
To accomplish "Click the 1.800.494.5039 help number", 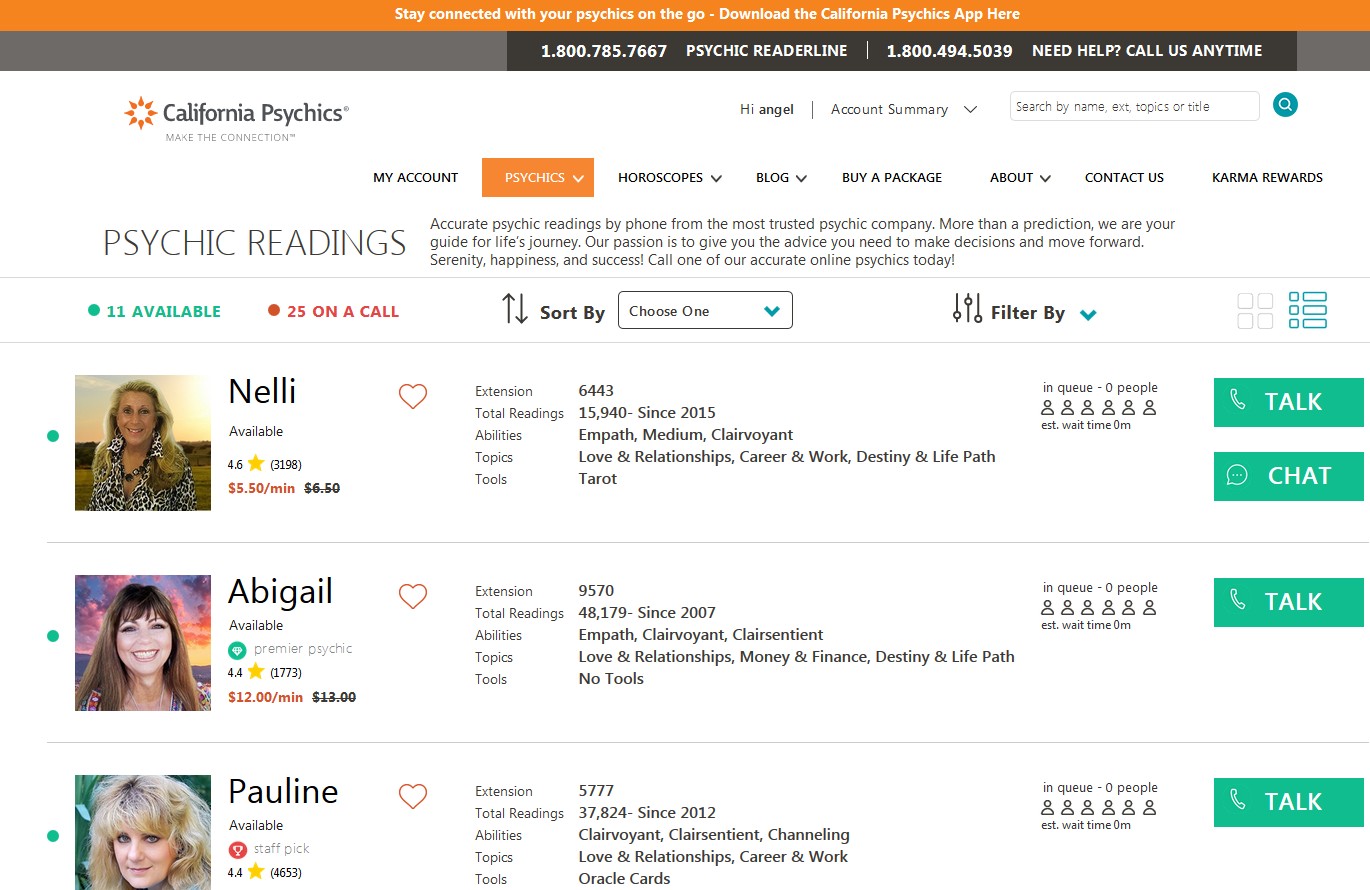I will point(950,51).
